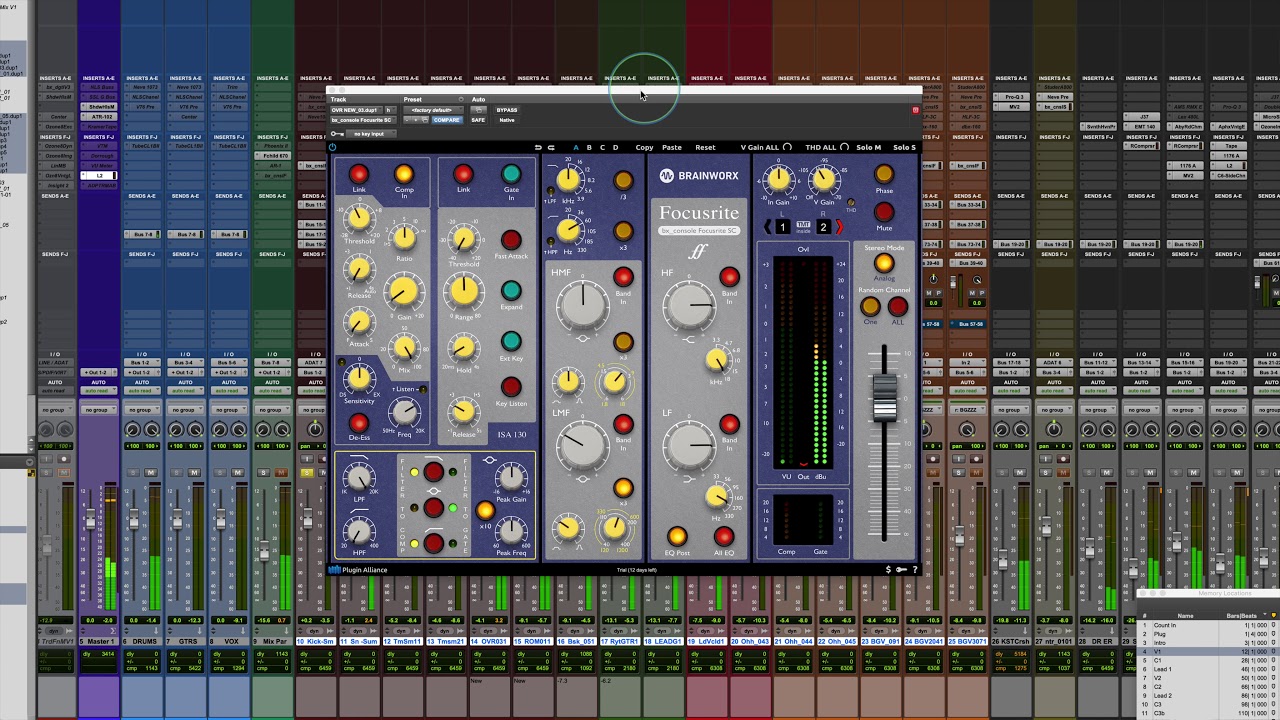Click previous TMT channel left arrow
Image resolution: width=1280 pixels, height=720 pixels.
click(x=768, y=227)
